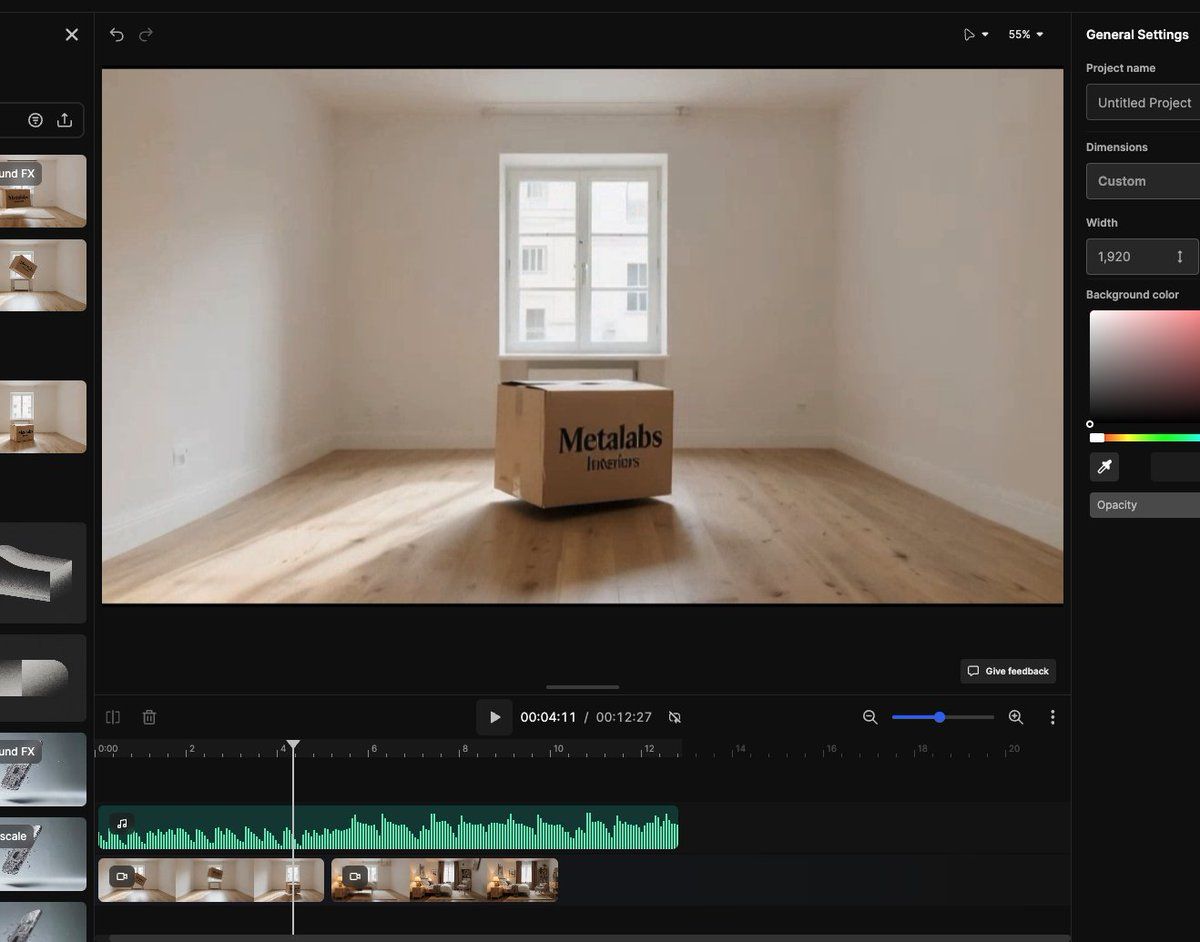Select the green audio waveform clip
The image size is (1200, 942).
click(x=388, y=828)
